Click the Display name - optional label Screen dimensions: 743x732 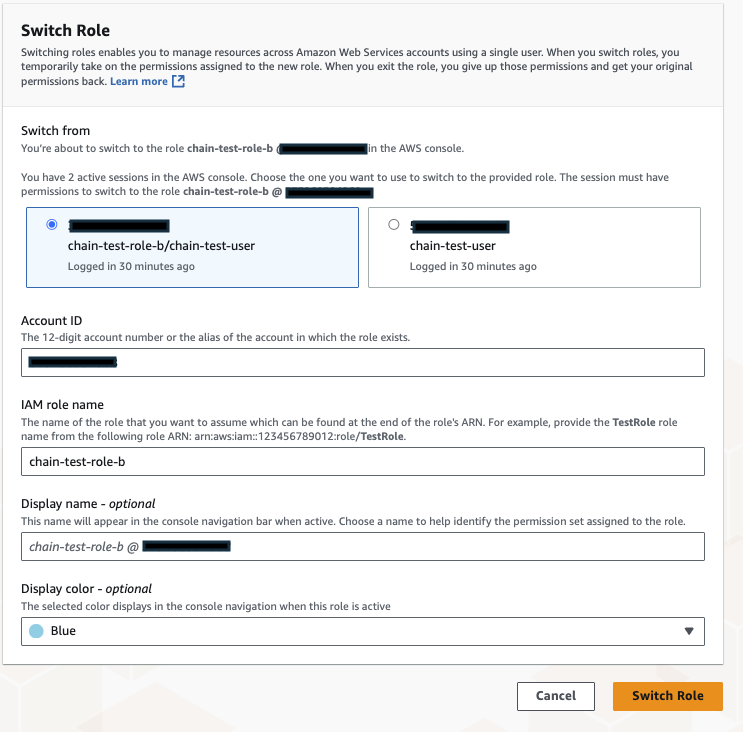pyautogui.click(x=88, y=504)
